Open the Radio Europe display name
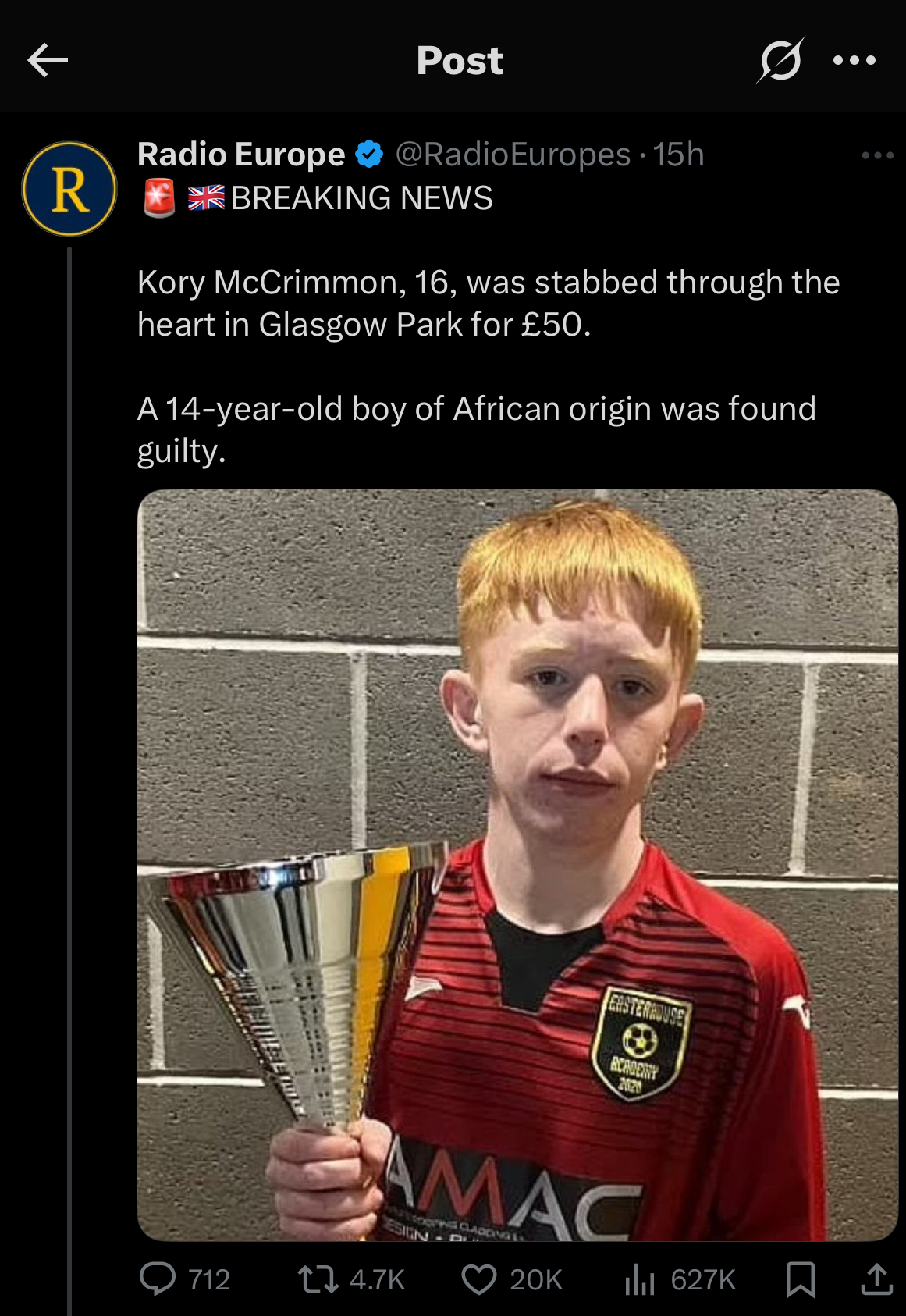The image size is (906, 1316). click(x=241, y=155)
